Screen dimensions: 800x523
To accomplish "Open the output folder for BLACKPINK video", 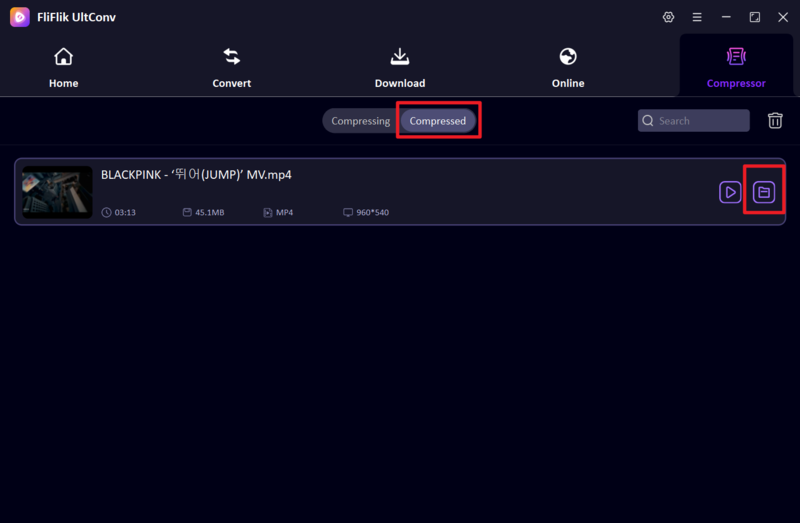I will [764, 192].
